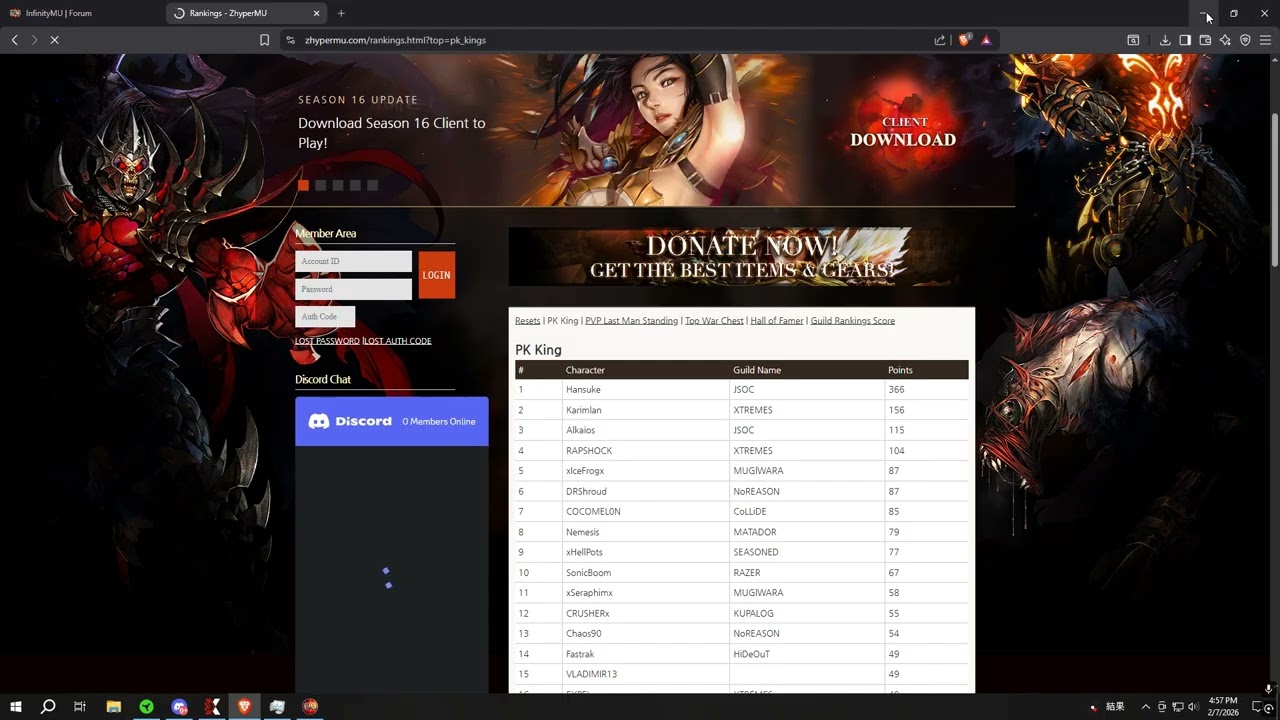Open the Leo AI sparkle icon
This screenshot has width=1280, height=720.
[1225, 40]
